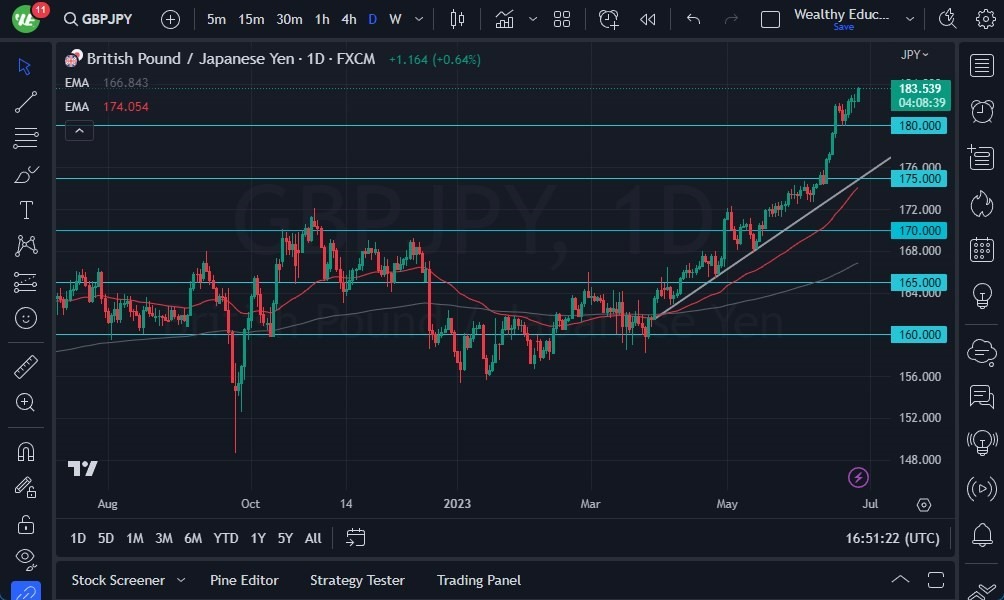Select the text annotation tool

25,209
